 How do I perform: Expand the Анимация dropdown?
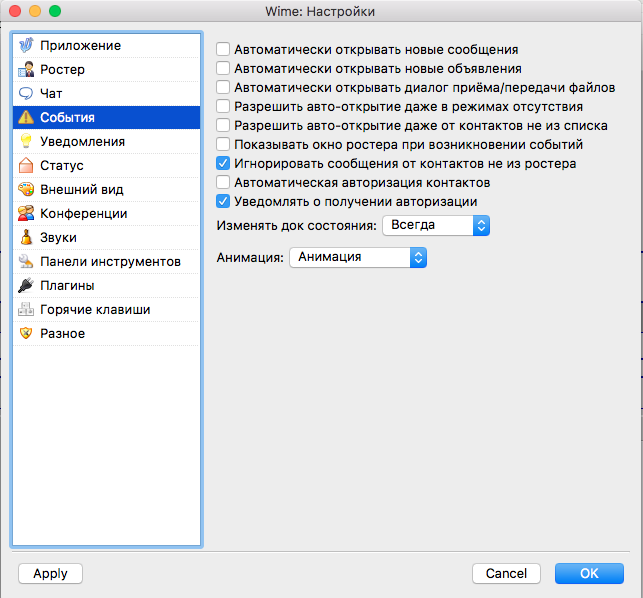[x=357, y=258]
